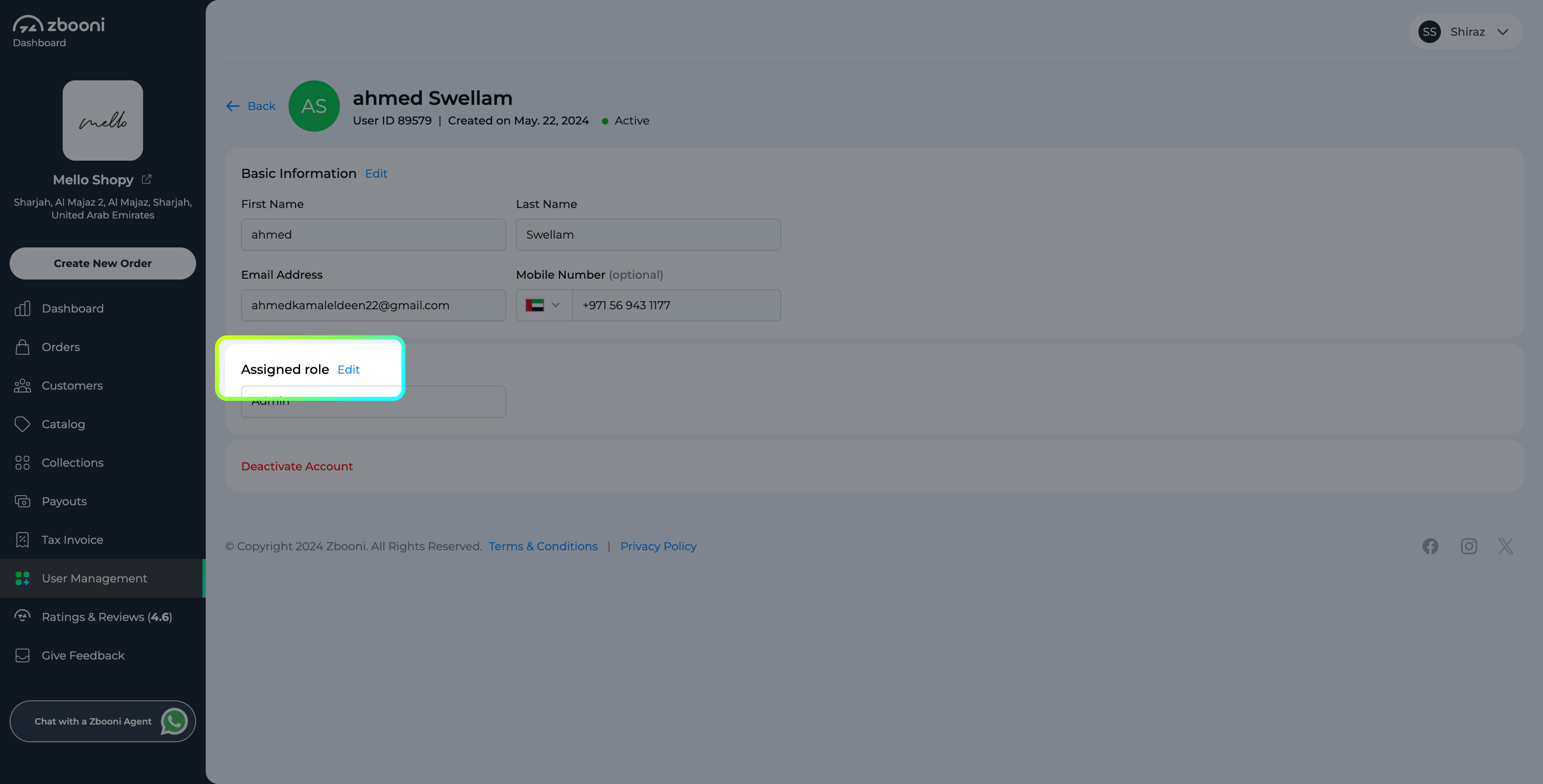The height and width of the screenshot is (784, 1543).
Task: Open Mello Shopy external link icon
Action: pyautogui.click(x=147, y=179)
